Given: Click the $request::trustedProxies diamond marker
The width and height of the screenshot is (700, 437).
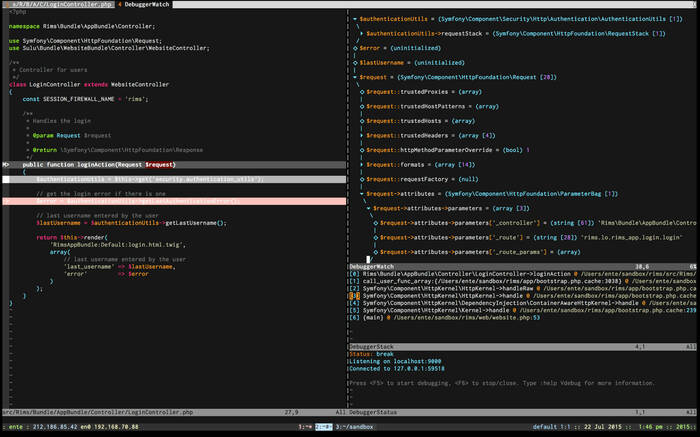Looking at the screenshot, I should [360, 91].
